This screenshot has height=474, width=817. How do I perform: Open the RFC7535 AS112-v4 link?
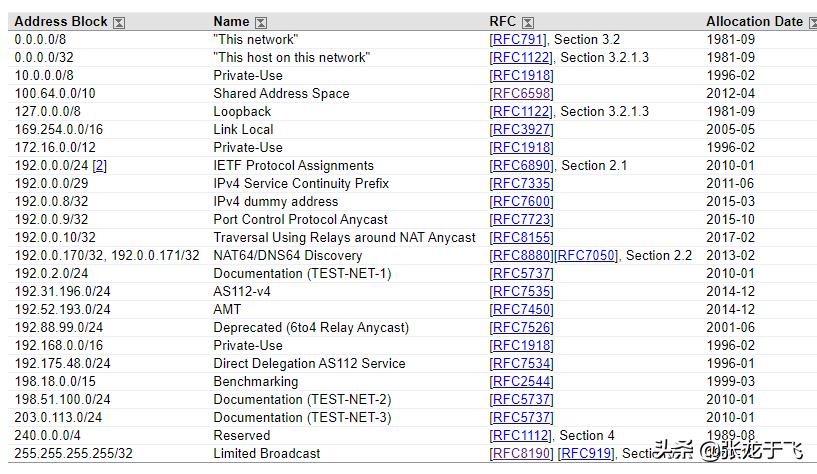pos(521,292)
